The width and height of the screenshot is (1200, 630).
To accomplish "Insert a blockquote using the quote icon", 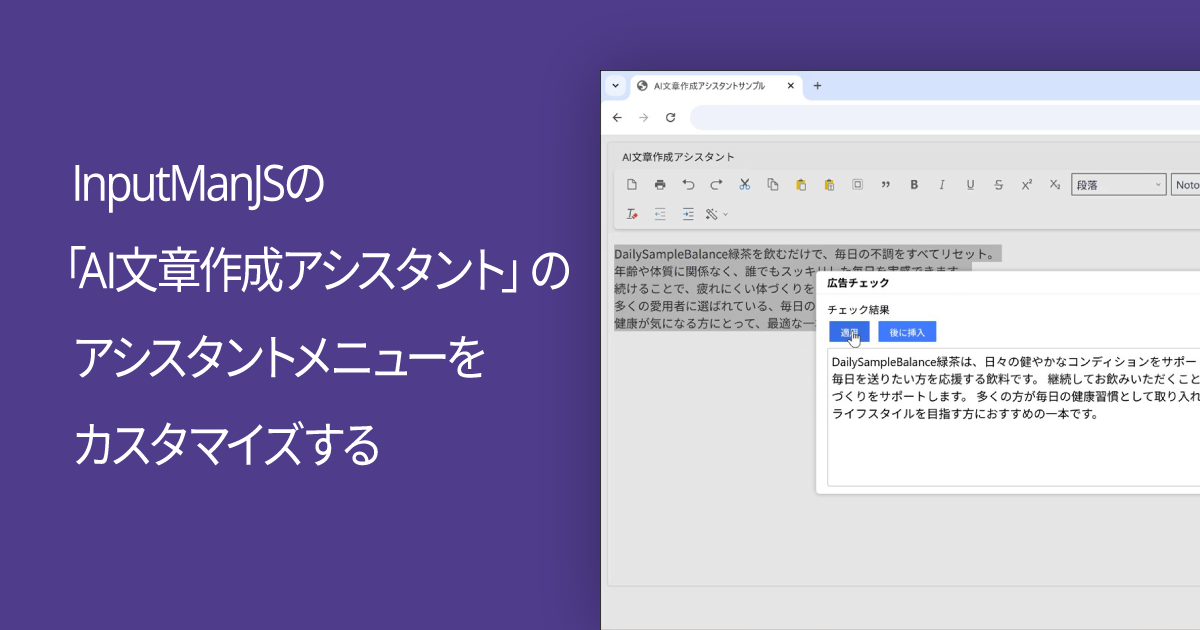I will tap(884, 185).
